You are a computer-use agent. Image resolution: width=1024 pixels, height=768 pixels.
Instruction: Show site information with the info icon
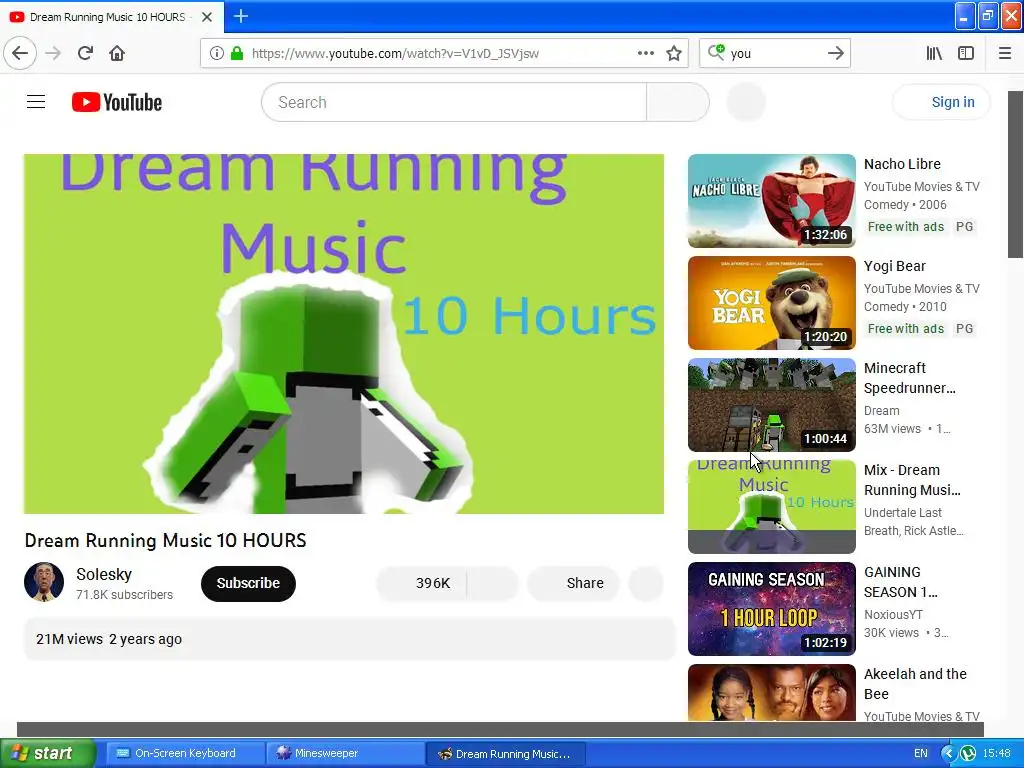(x=217, y=53)
